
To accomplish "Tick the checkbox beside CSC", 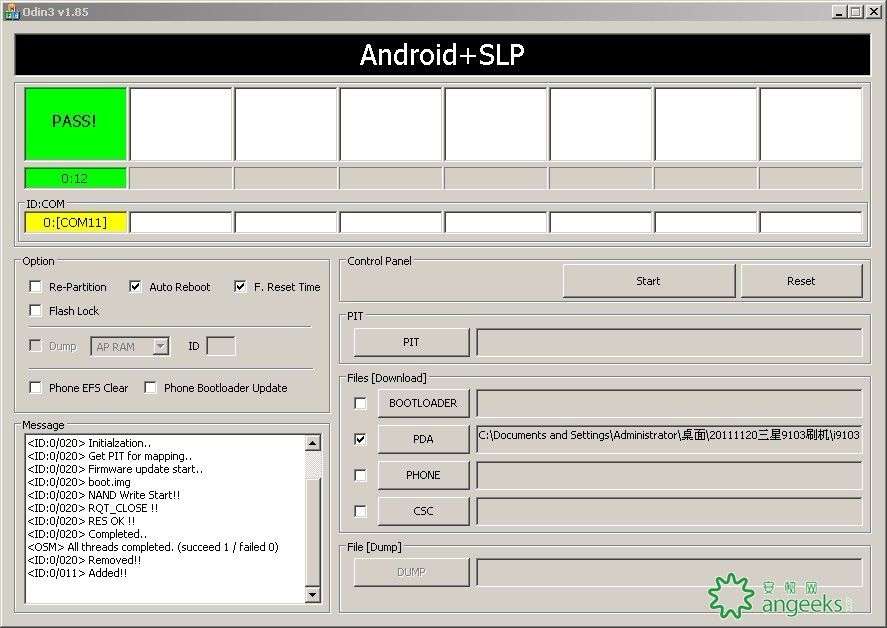I will pos(360,511).
